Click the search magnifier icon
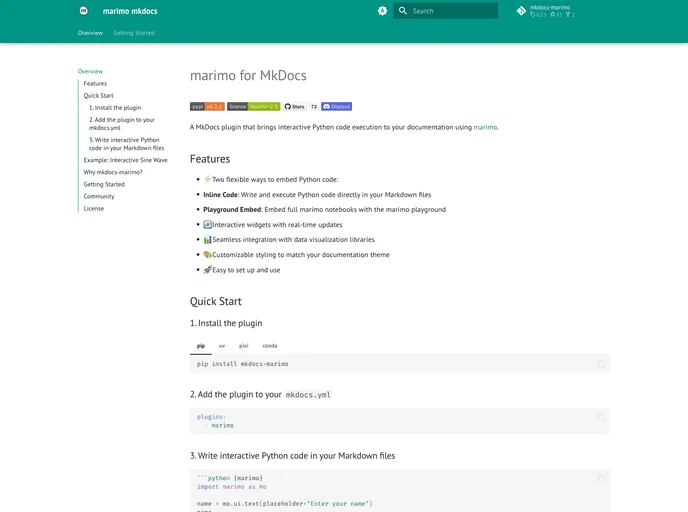This screenshot has width=688, height=512. 402,11
